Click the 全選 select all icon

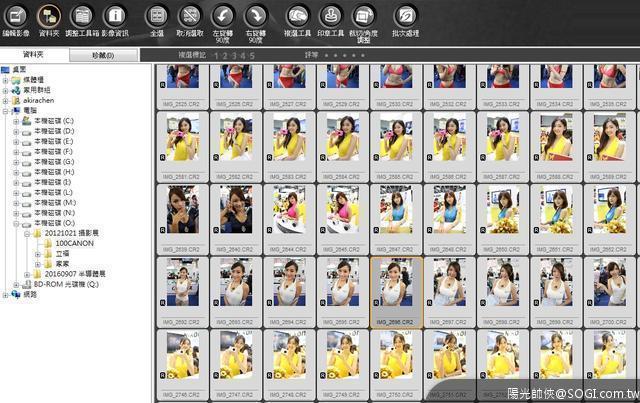pos(157,16)
